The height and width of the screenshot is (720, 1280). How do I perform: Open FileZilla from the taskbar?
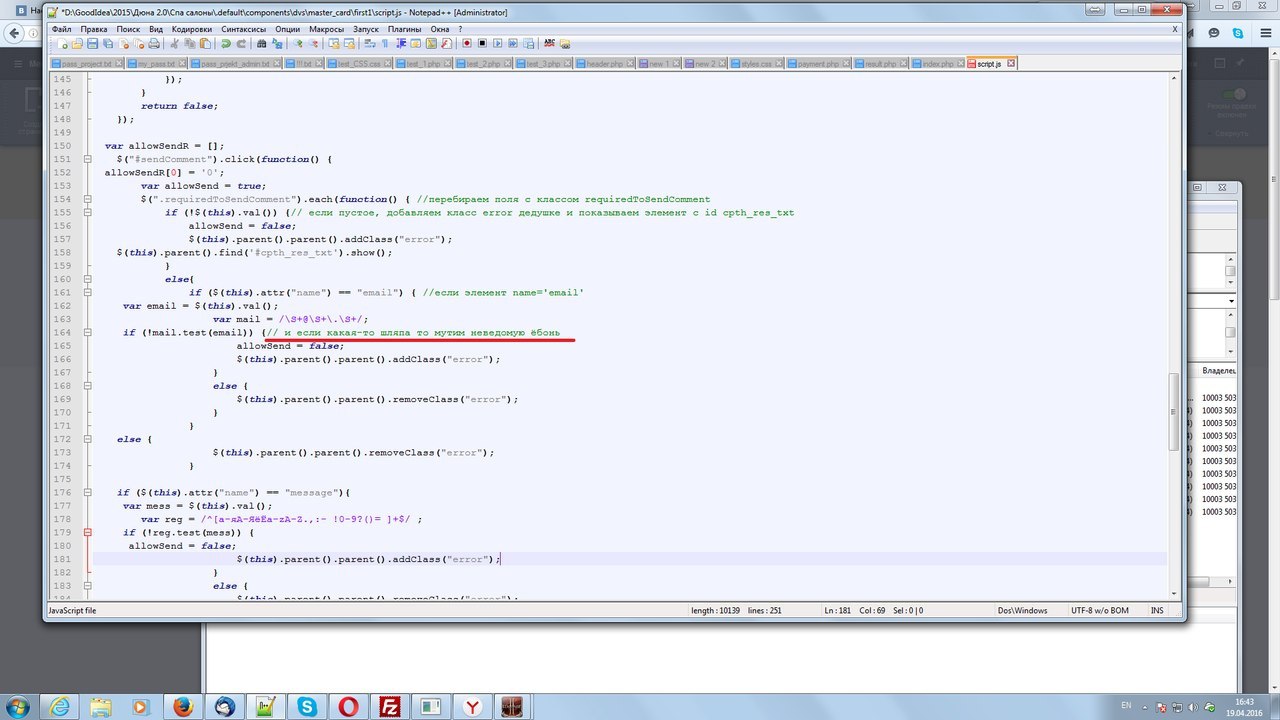[x=389, y=707]
